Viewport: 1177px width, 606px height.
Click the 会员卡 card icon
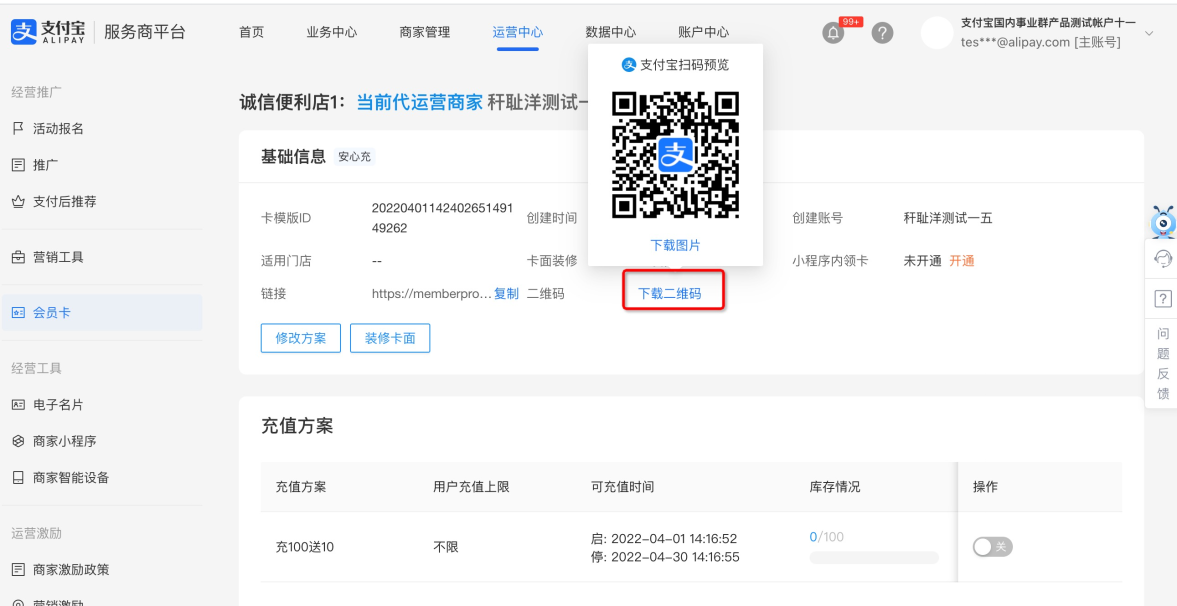tap(19, 312)
